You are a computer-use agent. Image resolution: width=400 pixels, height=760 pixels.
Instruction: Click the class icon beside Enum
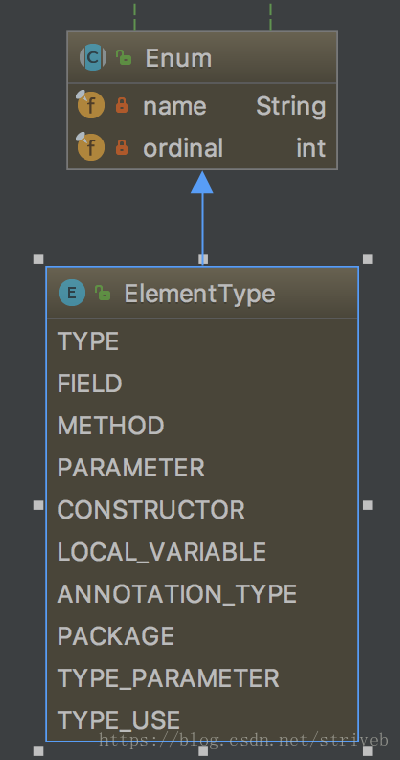point(93,58)
